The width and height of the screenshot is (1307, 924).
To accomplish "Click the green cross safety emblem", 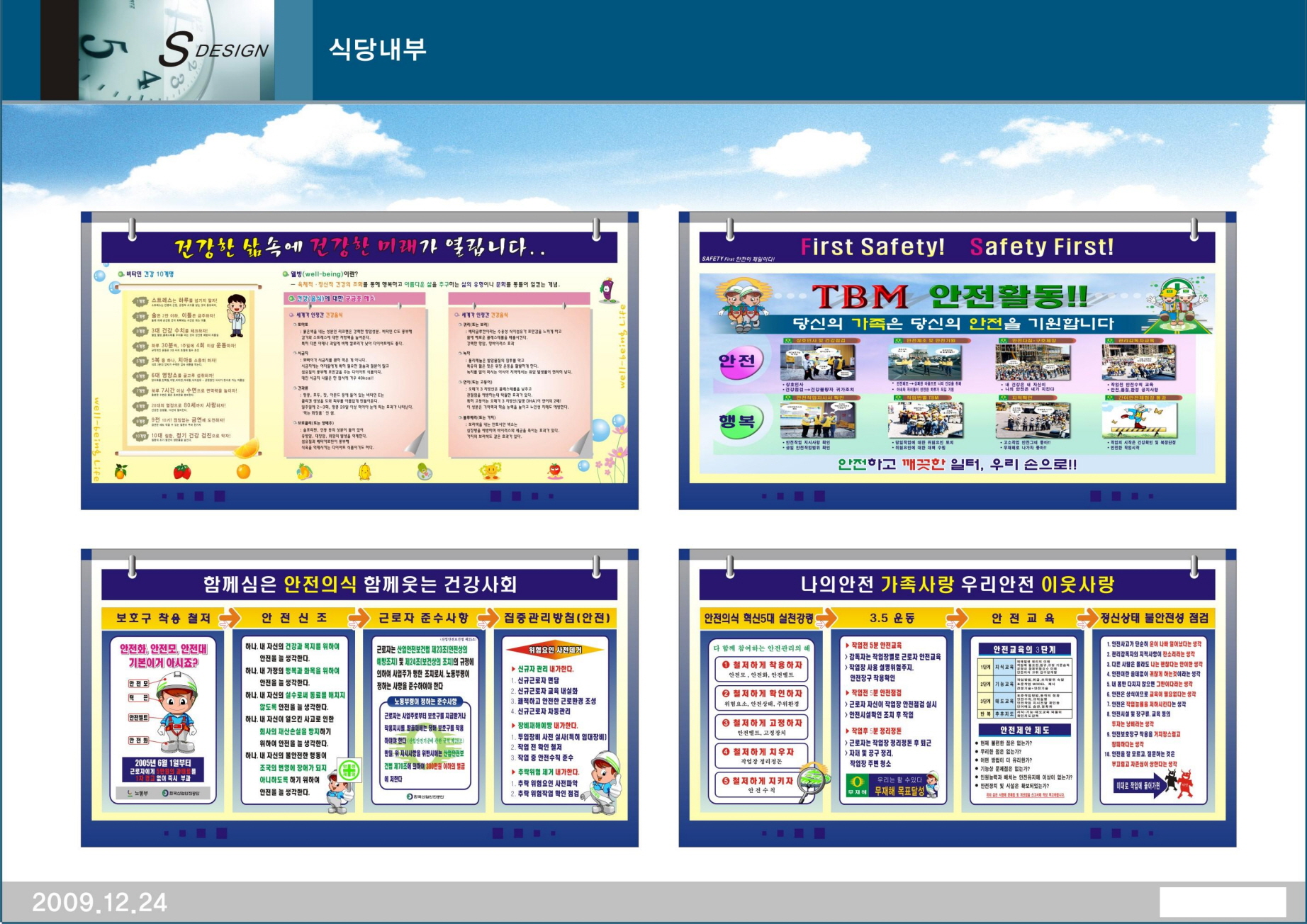I will click(x=349, y=770).
